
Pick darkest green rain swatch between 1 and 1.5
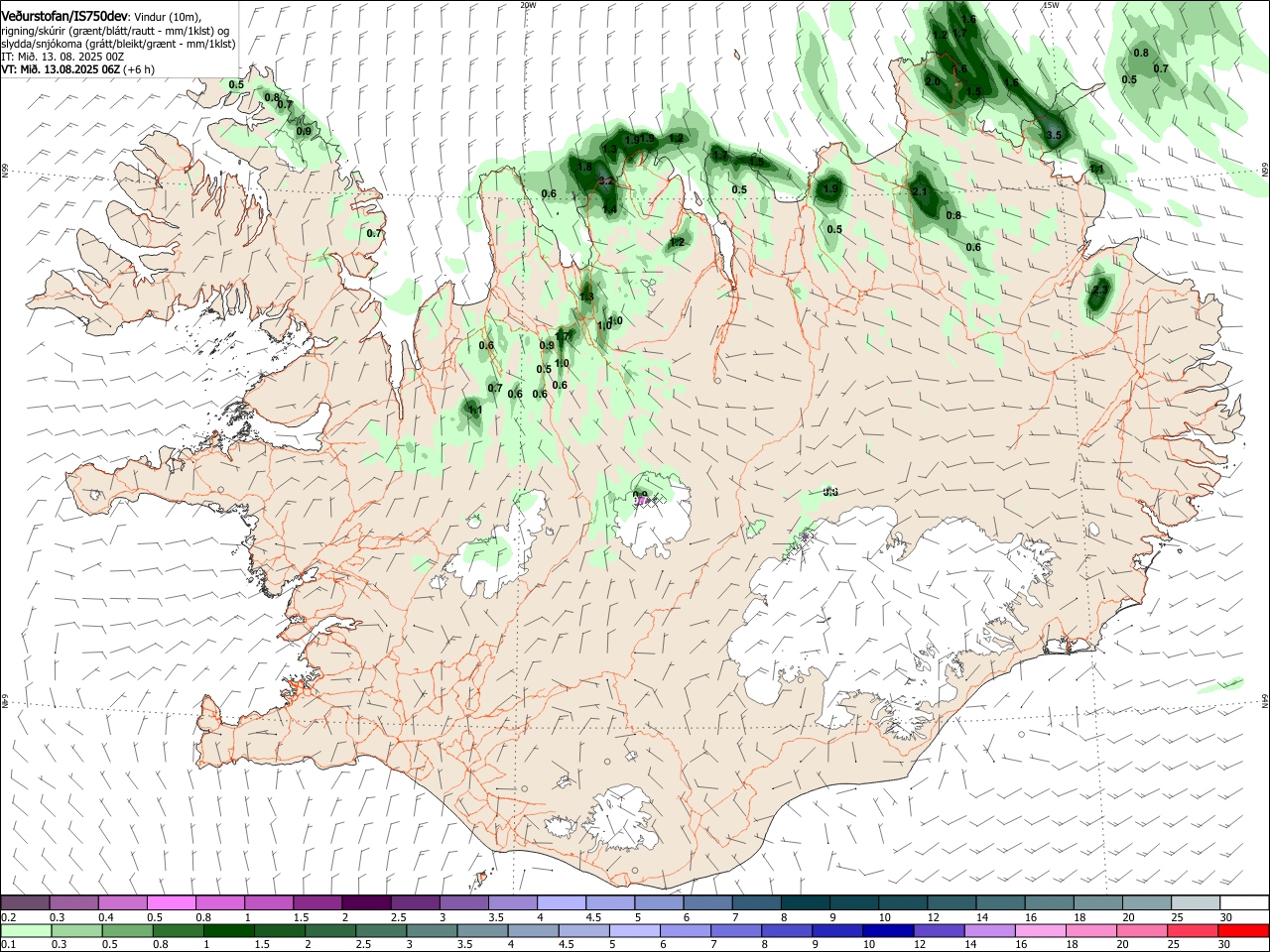pyautogui.click(x=228, y=930)
